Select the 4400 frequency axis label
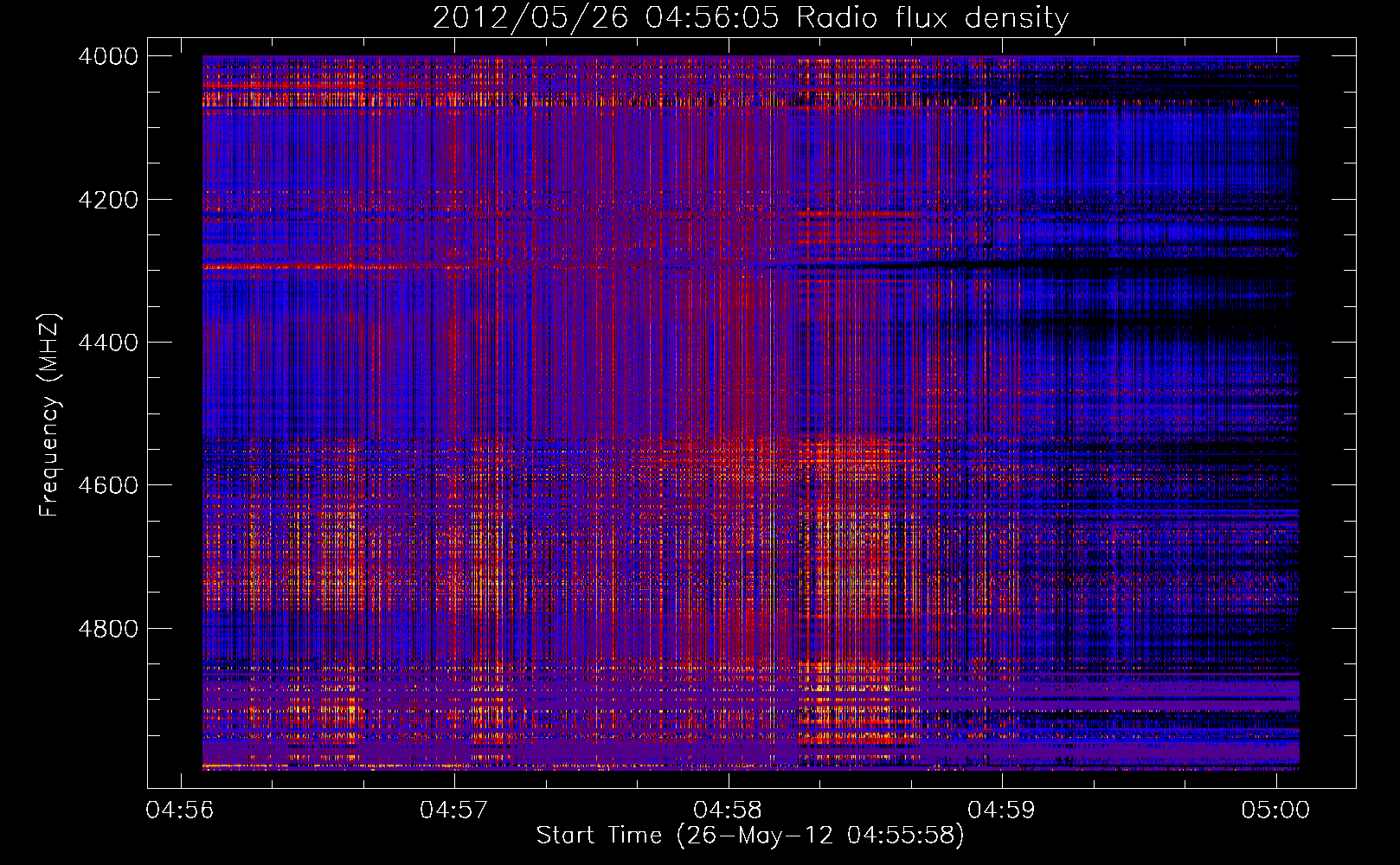 108,343
